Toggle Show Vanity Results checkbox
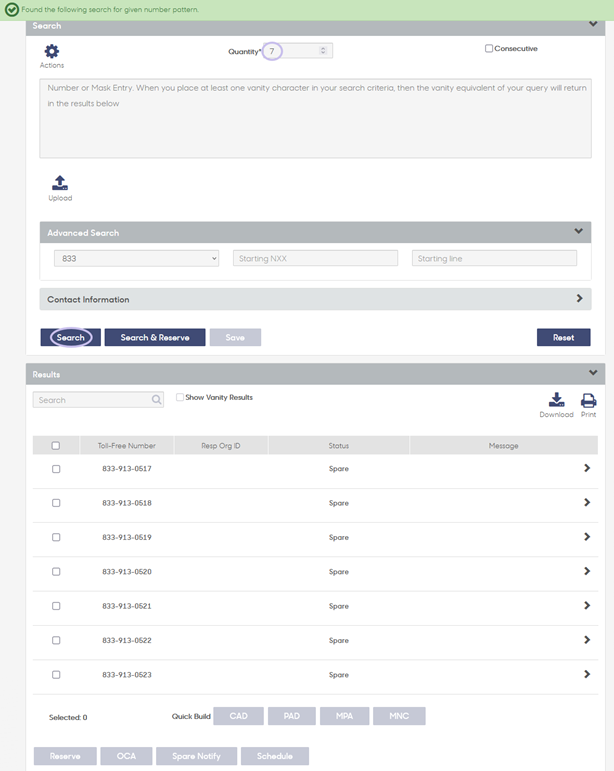 [x=180, y=397]
